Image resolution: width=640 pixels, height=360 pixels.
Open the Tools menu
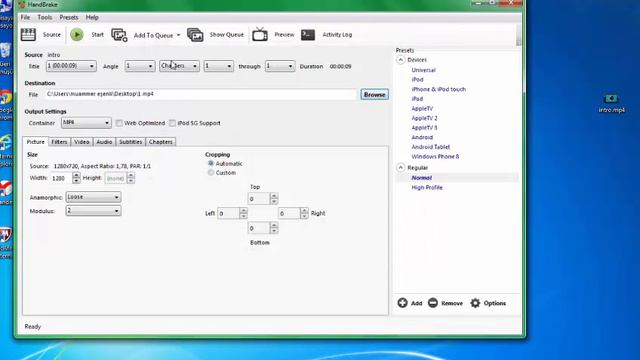45,18
